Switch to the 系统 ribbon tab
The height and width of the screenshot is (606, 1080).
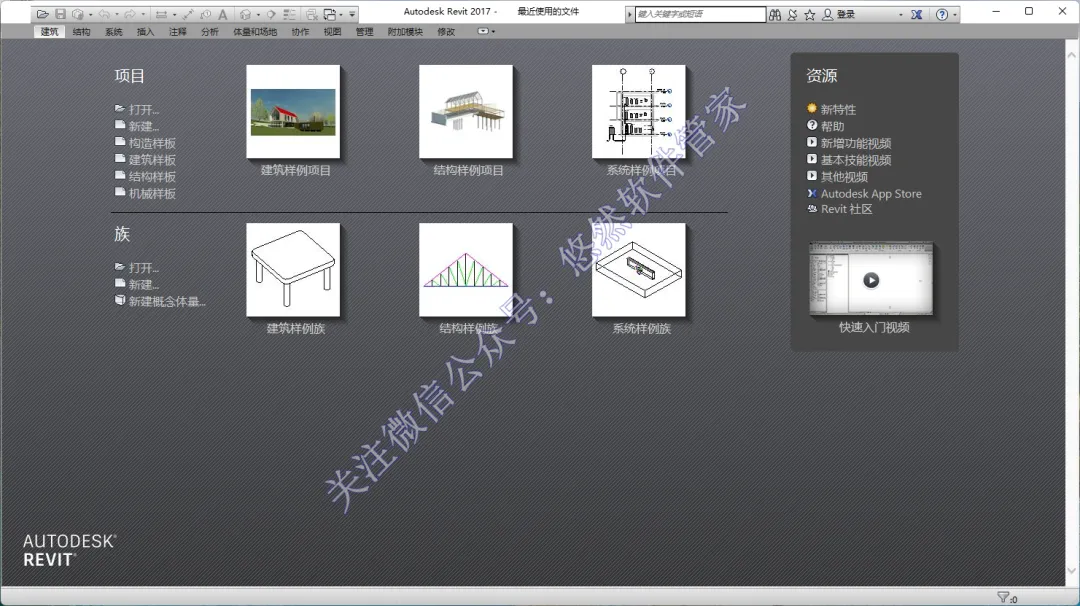coord(114,32)
